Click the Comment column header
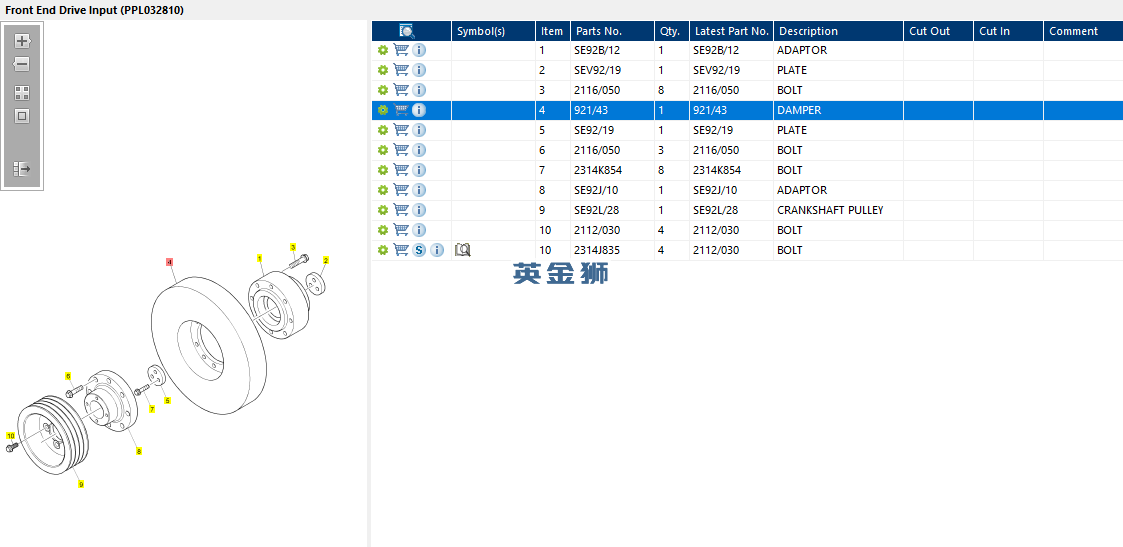The width and height of the screenshot is (1123, 547). coord(1083,31)
